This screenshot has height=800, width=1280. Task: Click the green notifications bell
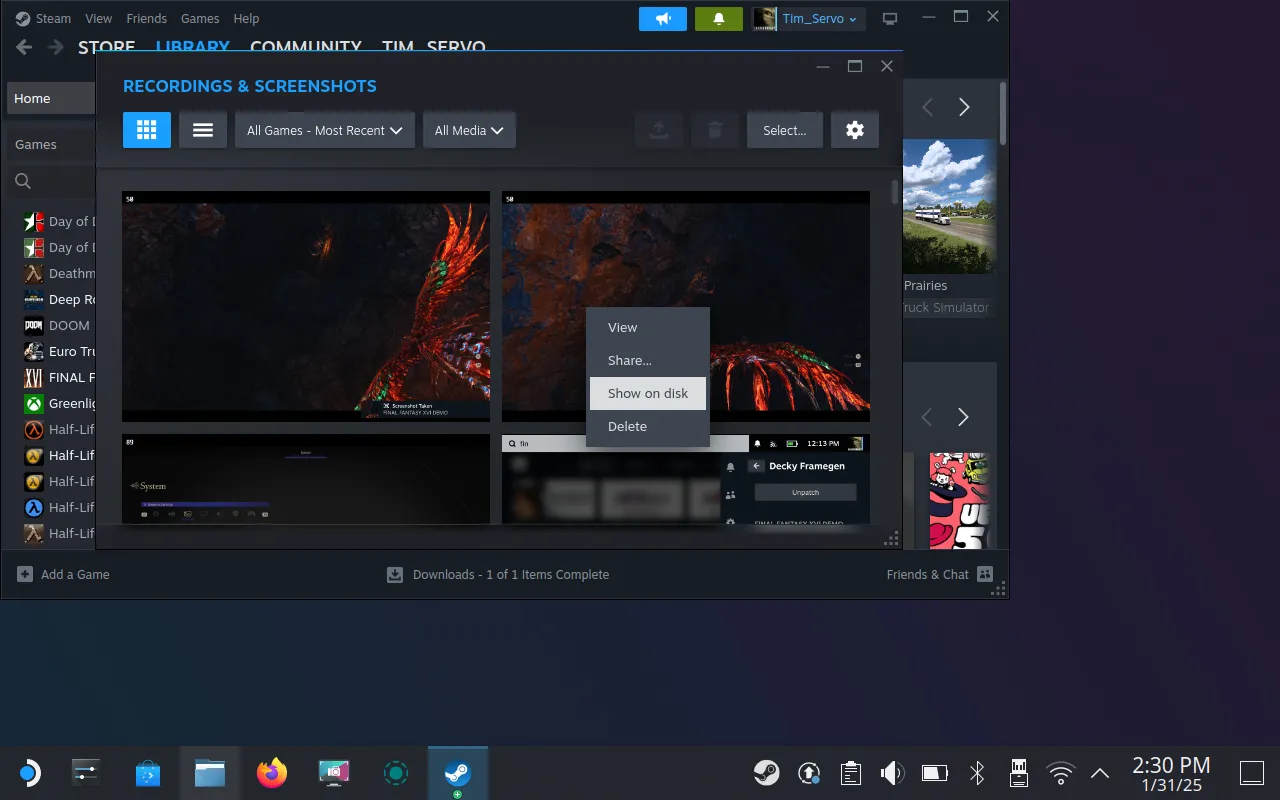pos(718,19)
